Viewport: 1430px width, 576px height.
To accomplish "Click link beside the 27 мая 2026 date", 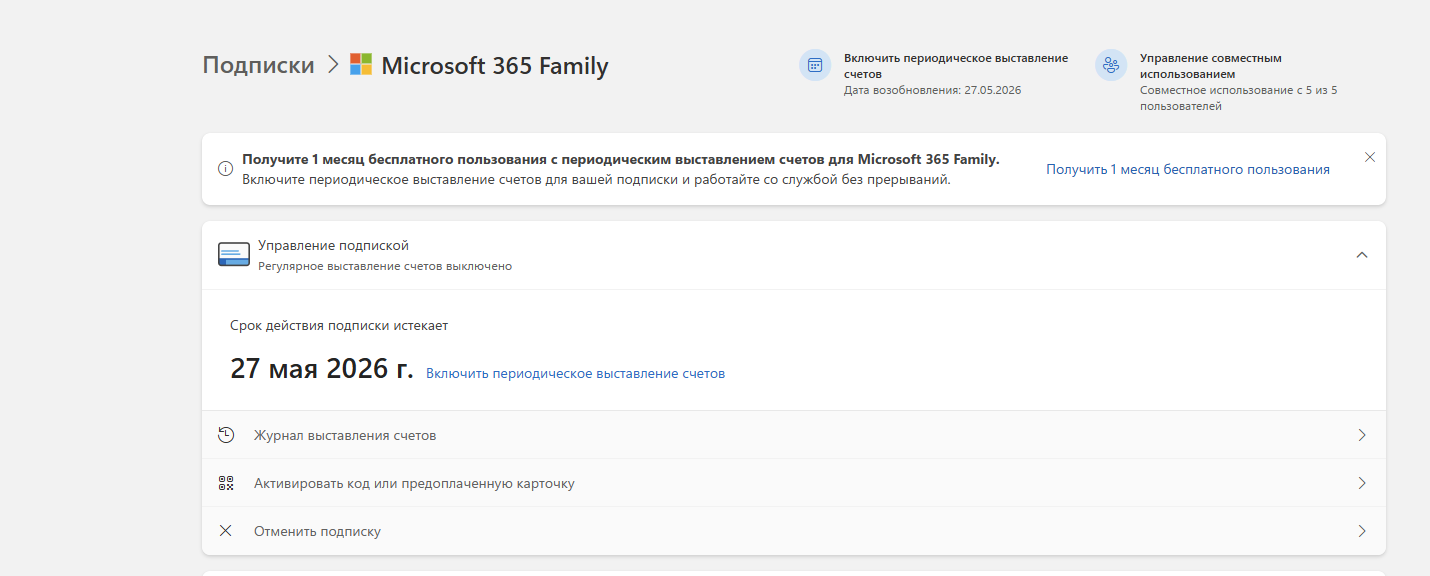I will pyautogui.click(x=575, y=374).
